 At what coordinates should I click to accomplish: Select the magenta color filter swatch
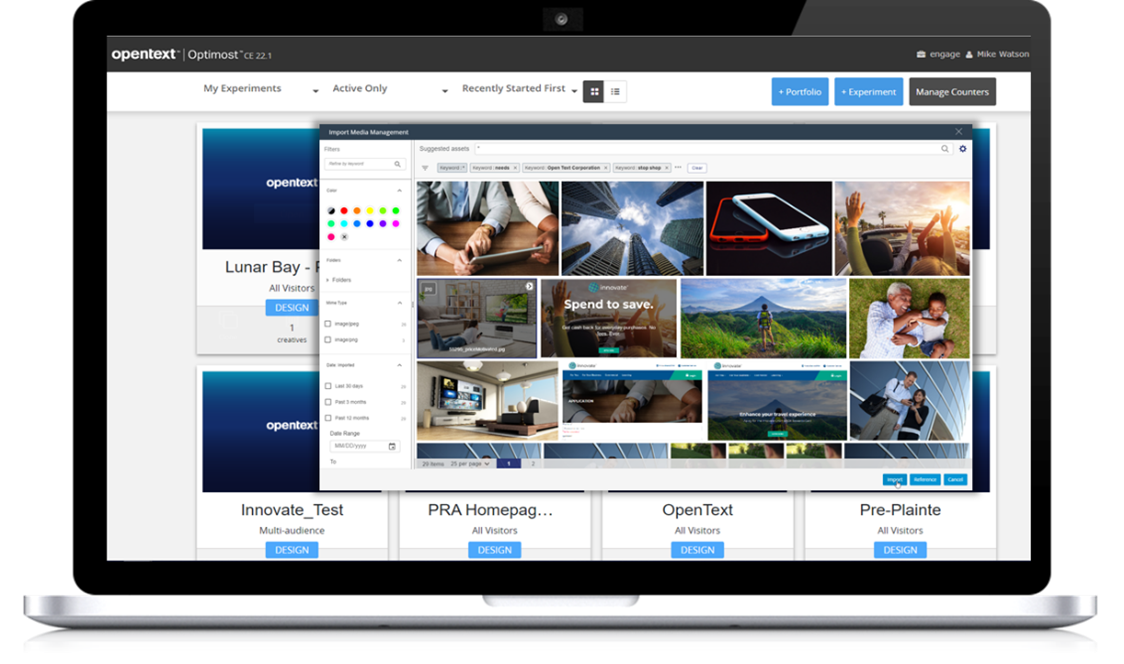tap(396, 224)
